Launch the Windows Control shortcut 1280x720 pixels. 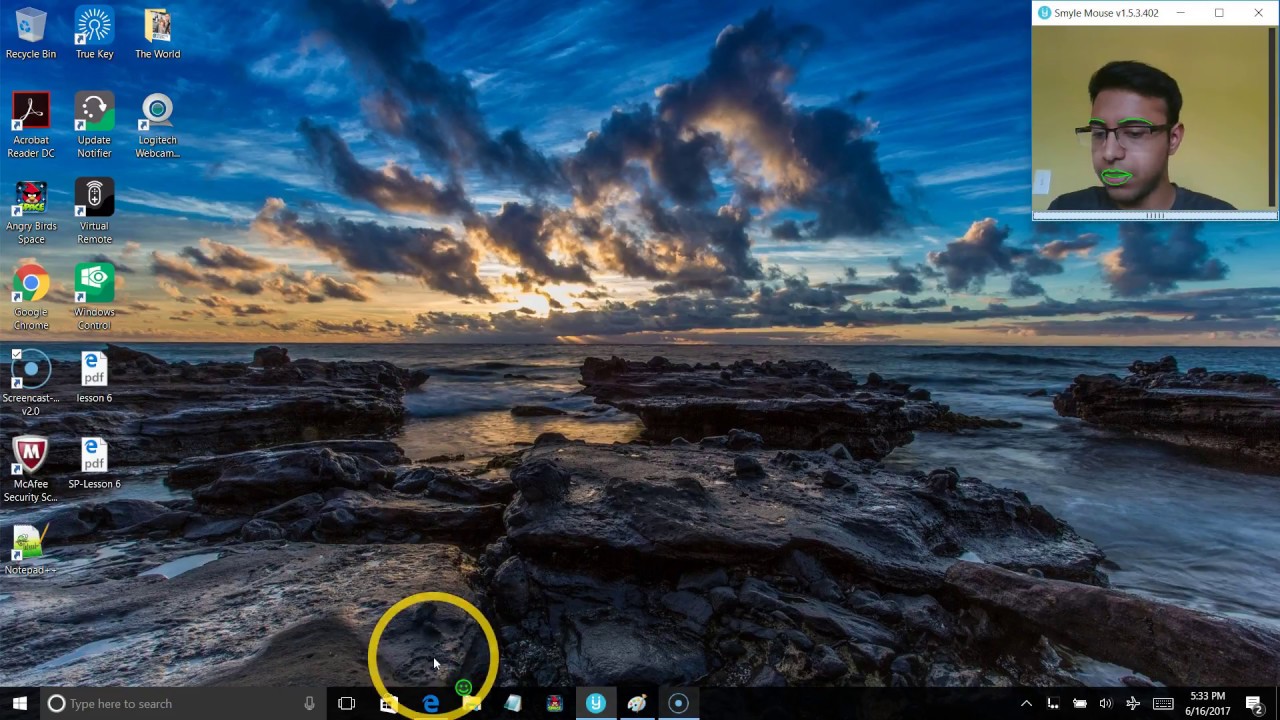click(x=94, y=298)
